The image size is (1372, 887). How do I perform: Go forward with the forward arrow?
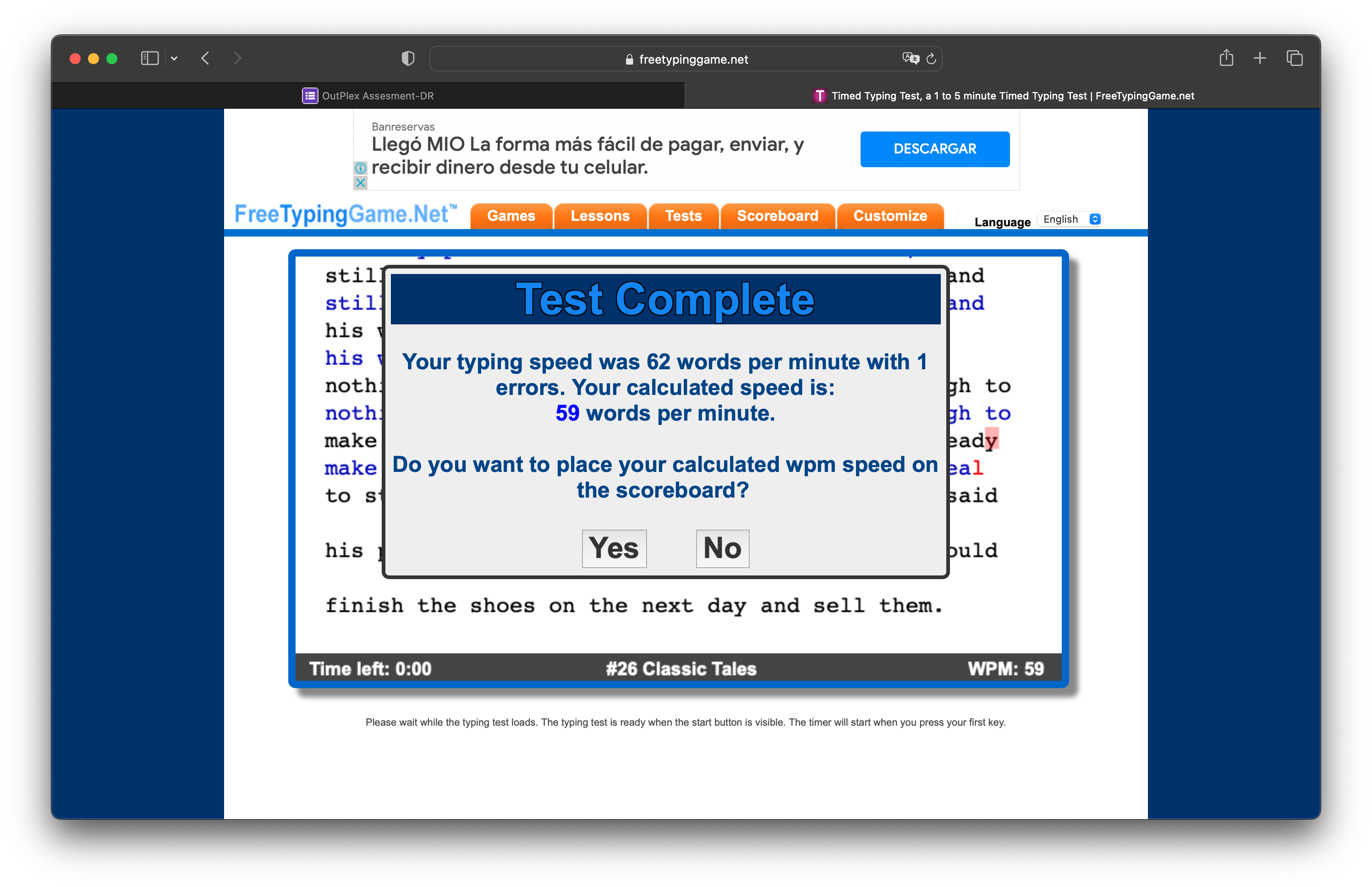tap(237, 59)
